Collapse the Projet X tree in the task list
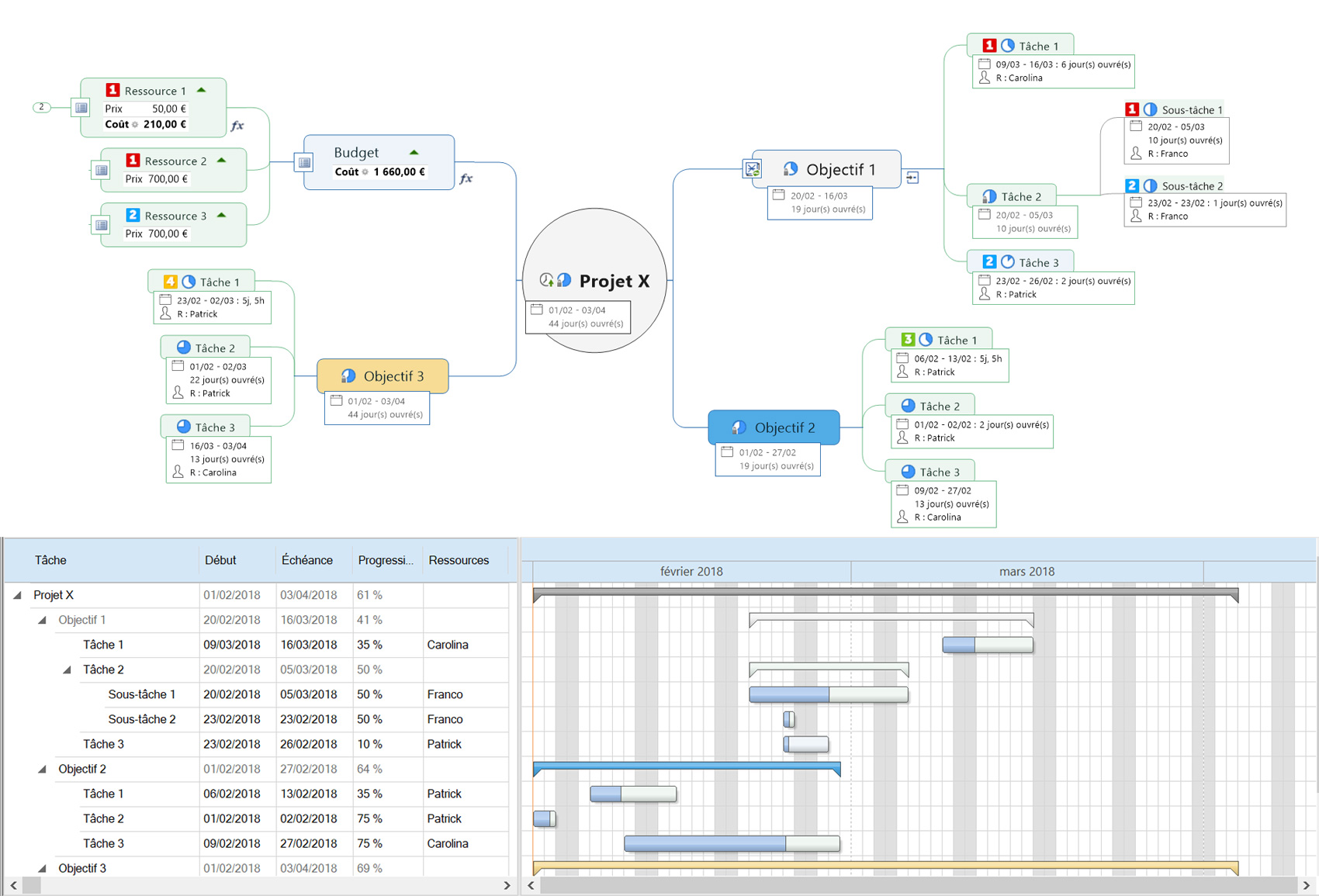This screenshot has width=1319, height=896. coord(17,595)
